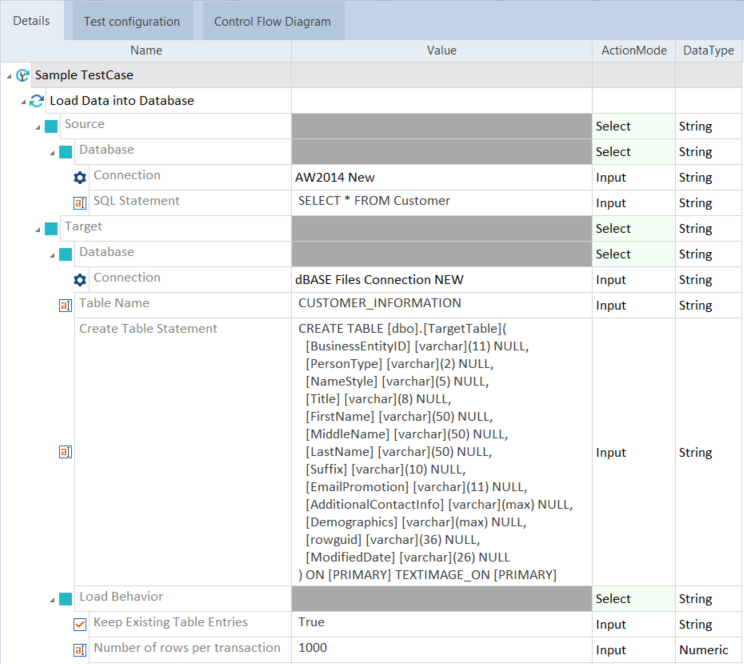Viewport: 744px width, 664px height.
Task: Click the ActionMode column header
Action: coord(633,50)
